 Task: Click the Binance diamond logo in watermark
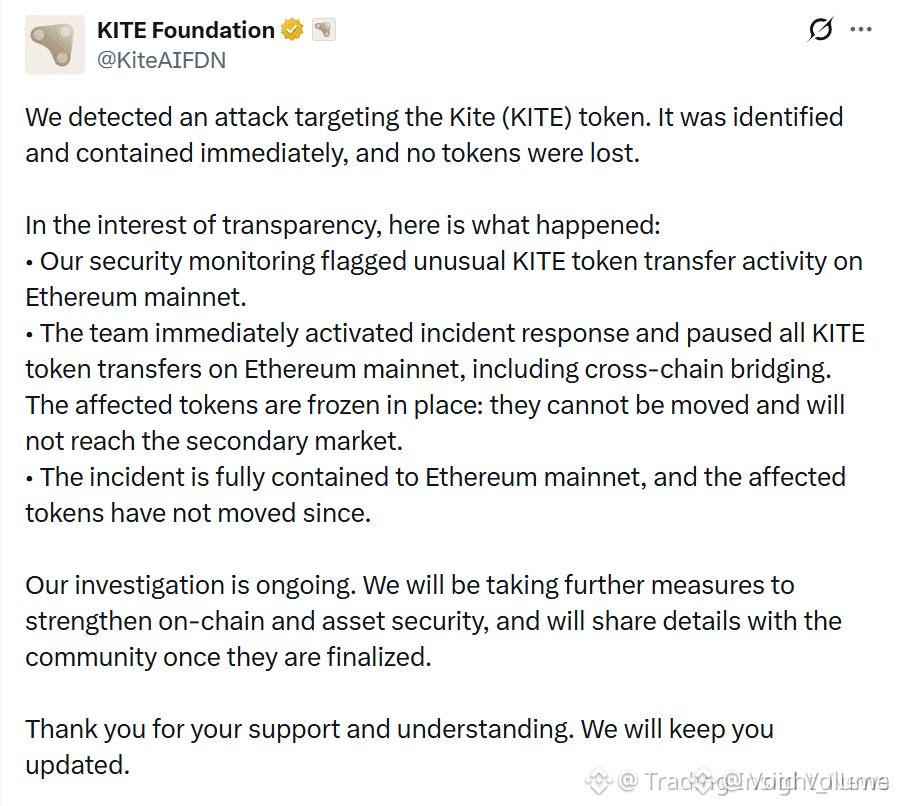(x=598, y=781)
